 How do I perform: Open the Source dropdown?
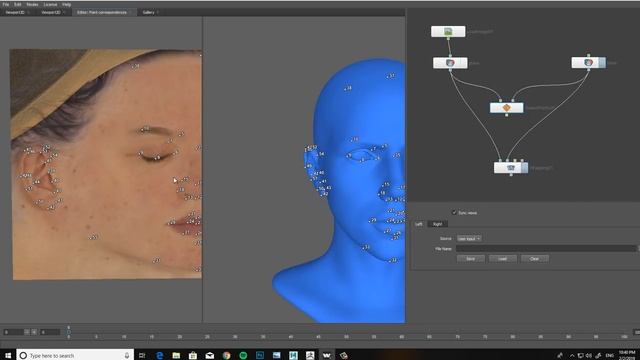(469, 239)
